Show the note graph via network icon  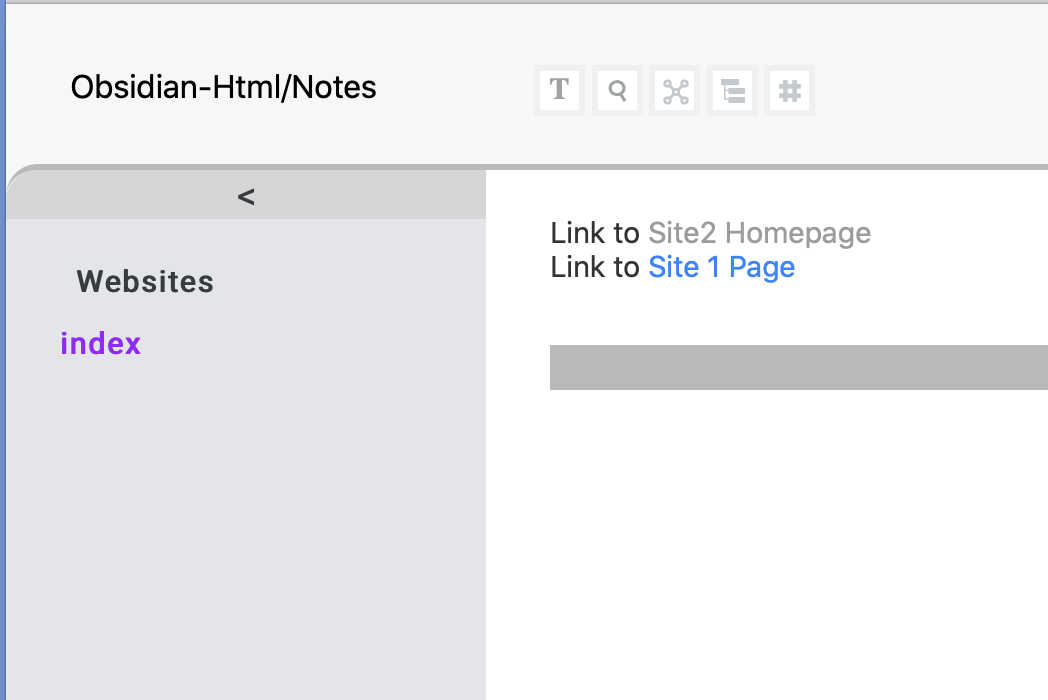coord(674,90)
